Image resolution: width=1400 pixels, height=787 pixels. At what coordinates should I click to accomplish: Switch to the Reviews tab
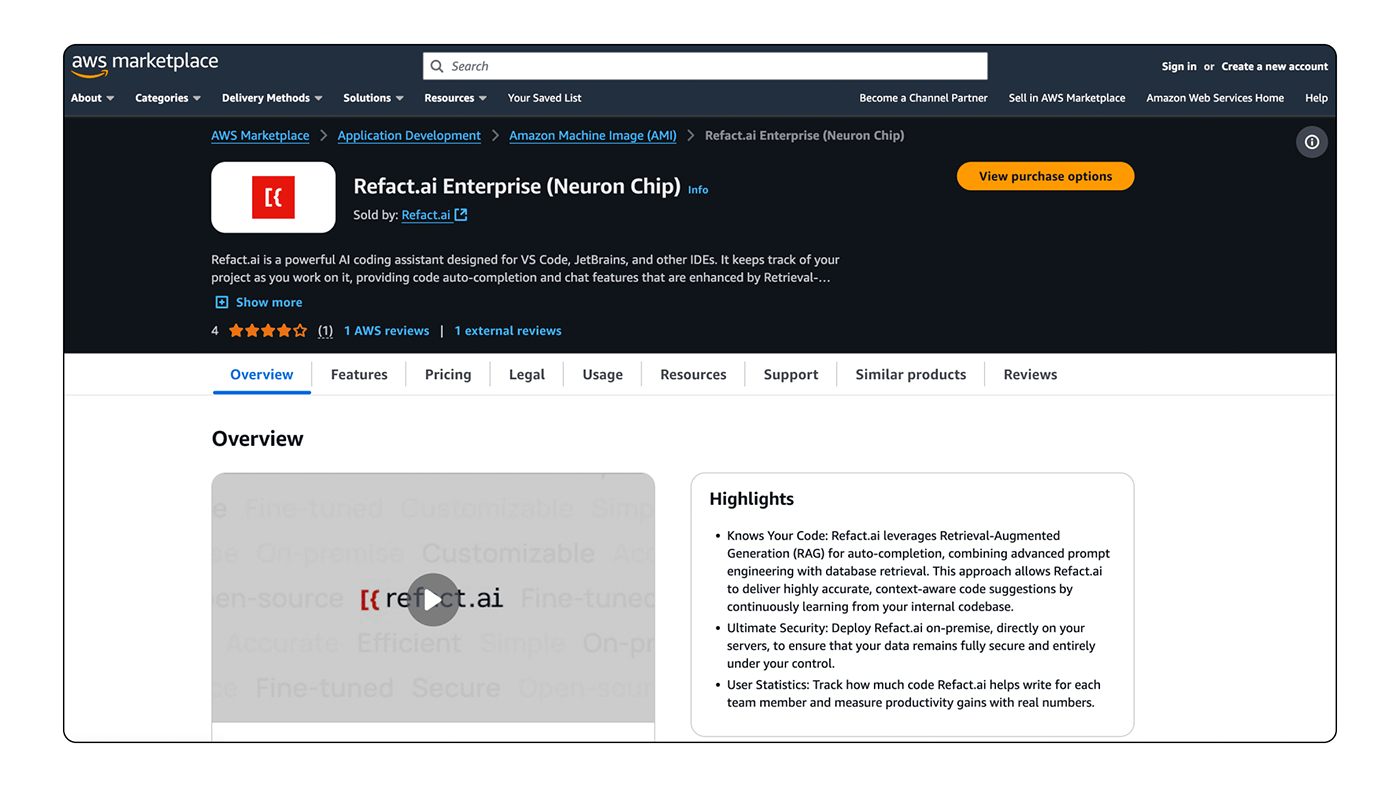(1030, 374)
